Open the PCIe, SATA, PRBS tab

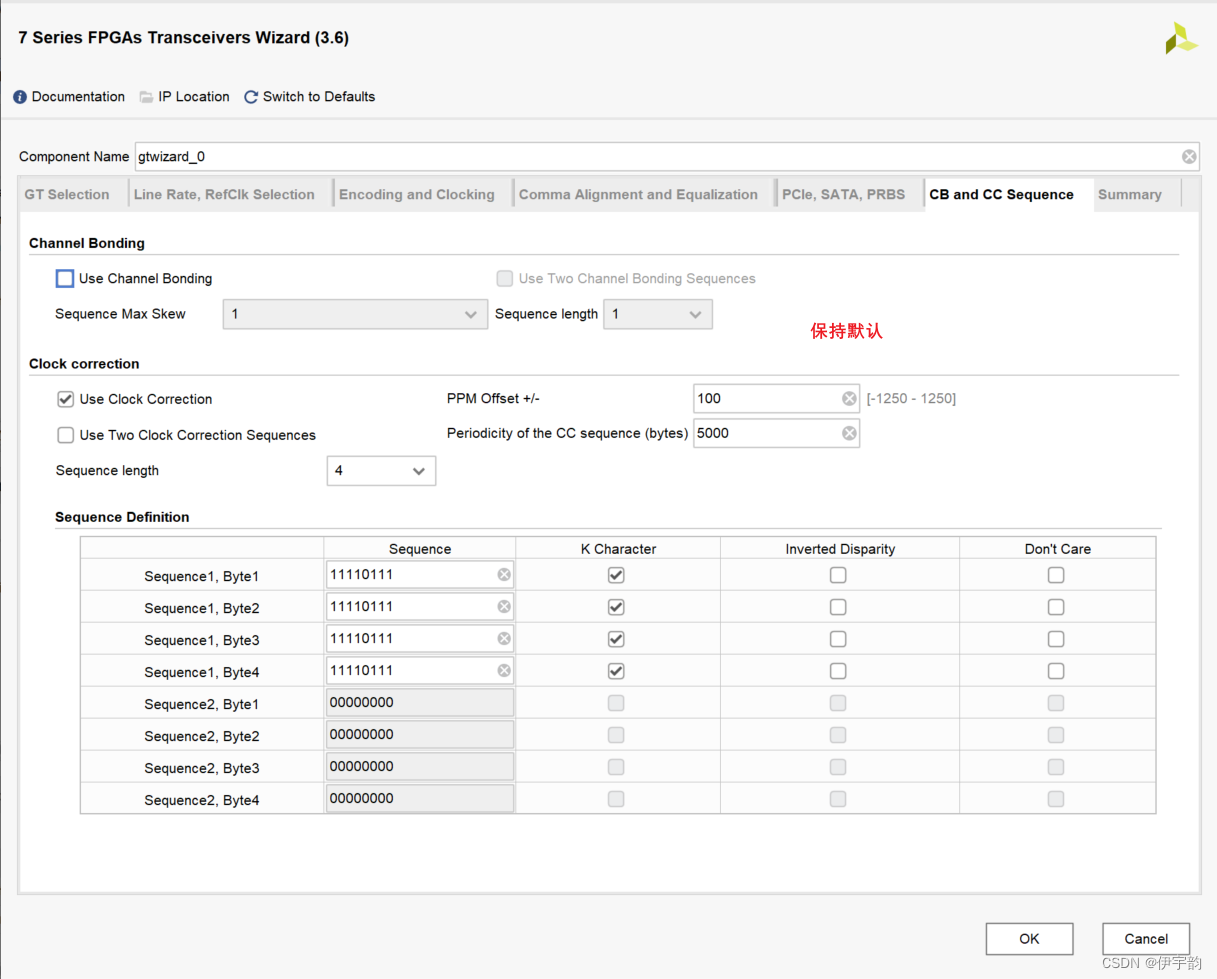tap(850, 194)
